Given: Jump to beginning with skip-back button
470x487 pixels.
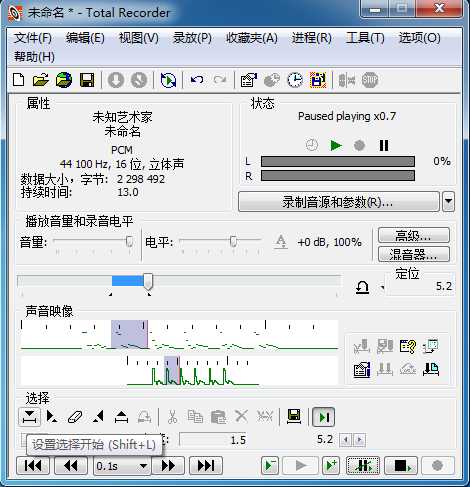Looking at the screenshot, I should click(33, 465).
